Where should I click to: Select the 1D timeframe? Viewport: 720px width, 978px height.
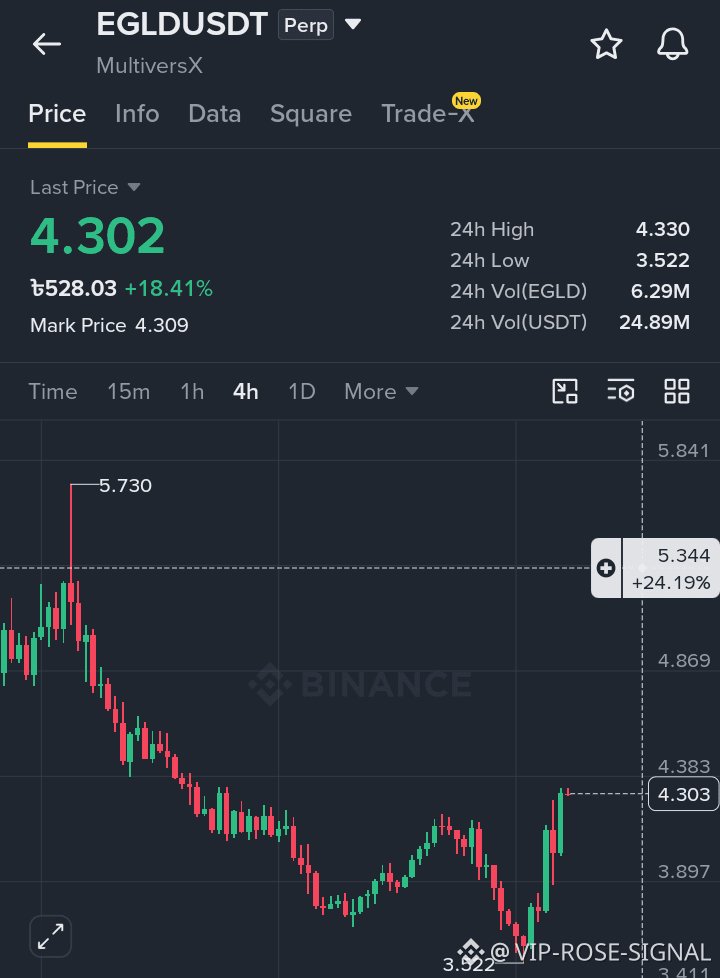[x=301, y=392]
